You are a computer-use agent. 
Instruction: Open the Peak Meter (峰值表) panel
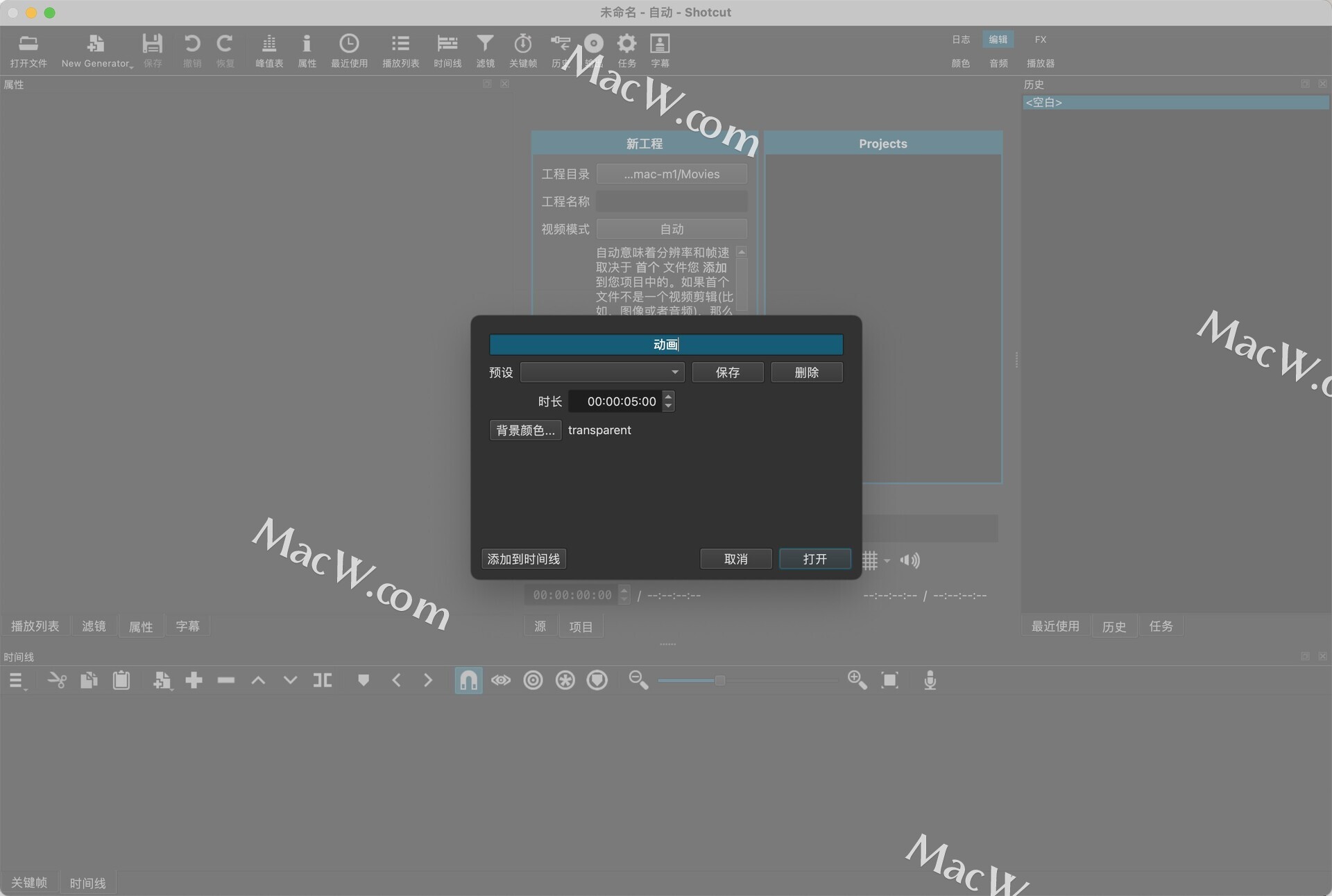[x=269, y=51]
